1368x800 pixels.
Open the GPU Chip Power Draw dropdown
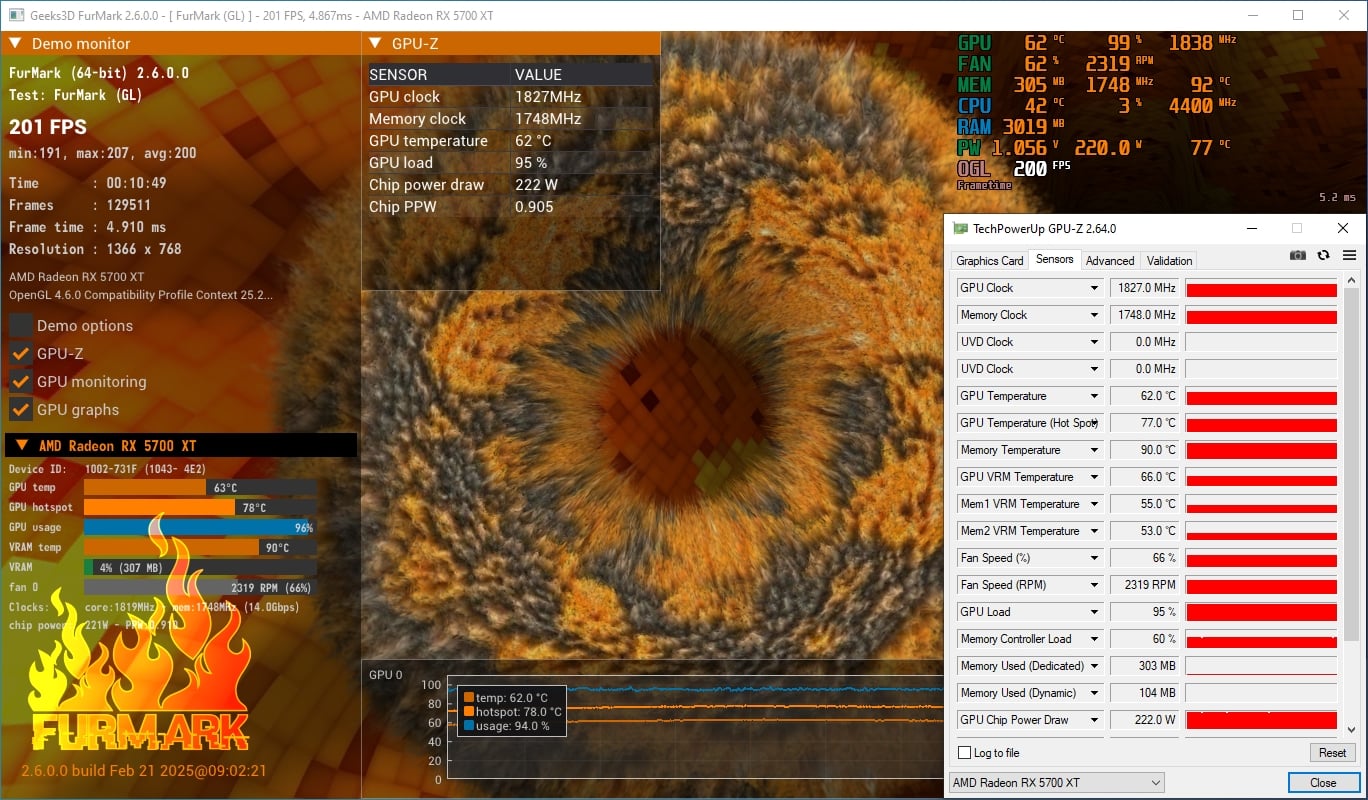[1094, 720]
